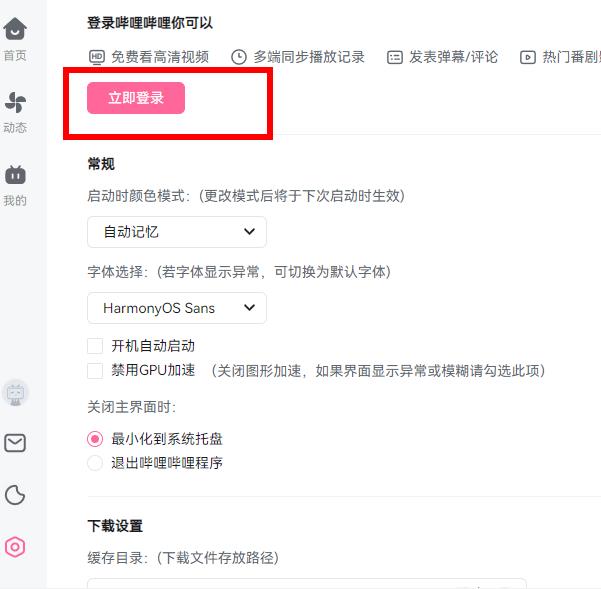Open settings hexagon icon in sidebar

point(15,547)
